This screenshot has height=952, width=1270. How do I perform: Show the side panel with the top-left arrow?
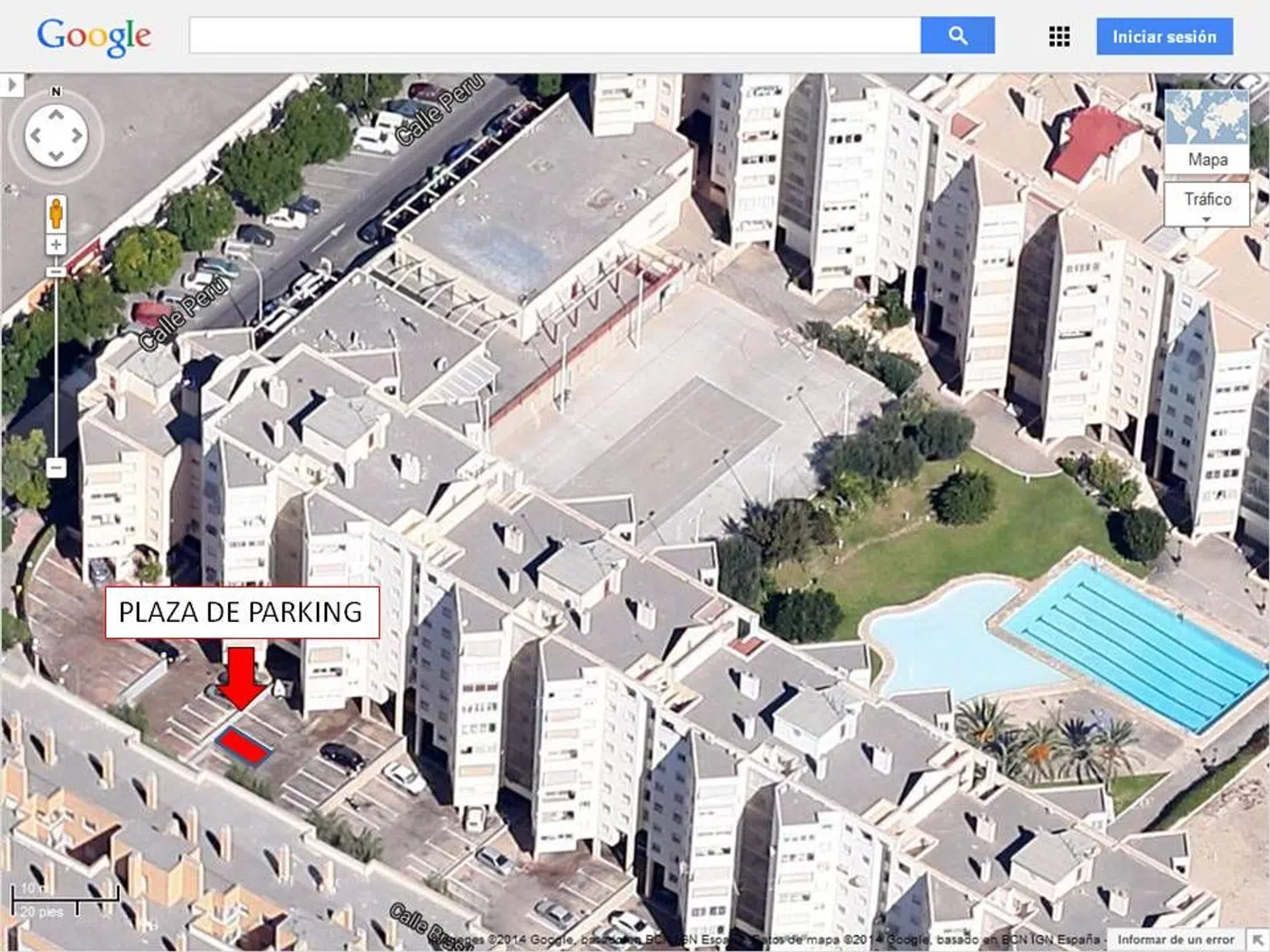(11, 85)
